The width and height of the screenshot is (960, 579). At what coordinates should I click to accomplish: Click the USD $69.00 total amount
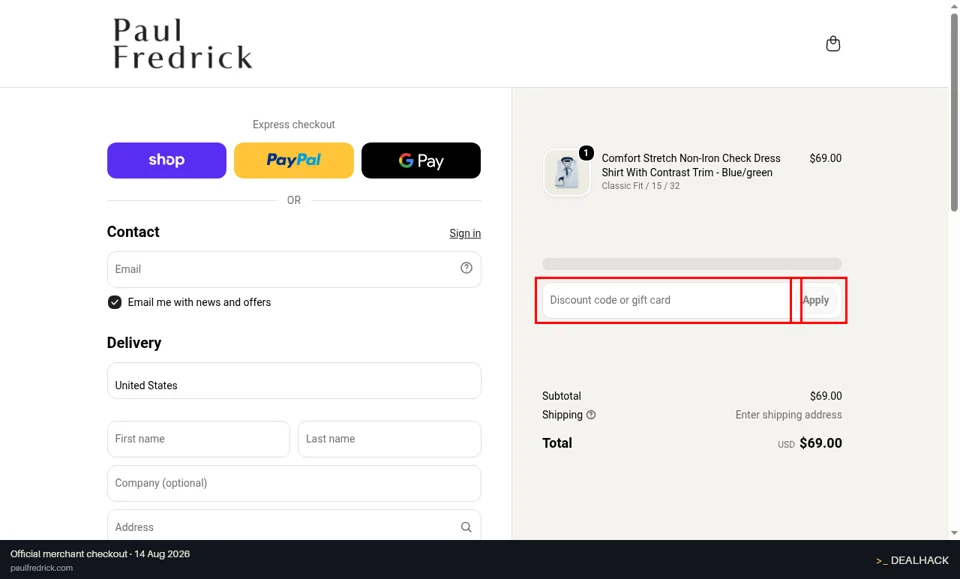[x=809, y=443]
